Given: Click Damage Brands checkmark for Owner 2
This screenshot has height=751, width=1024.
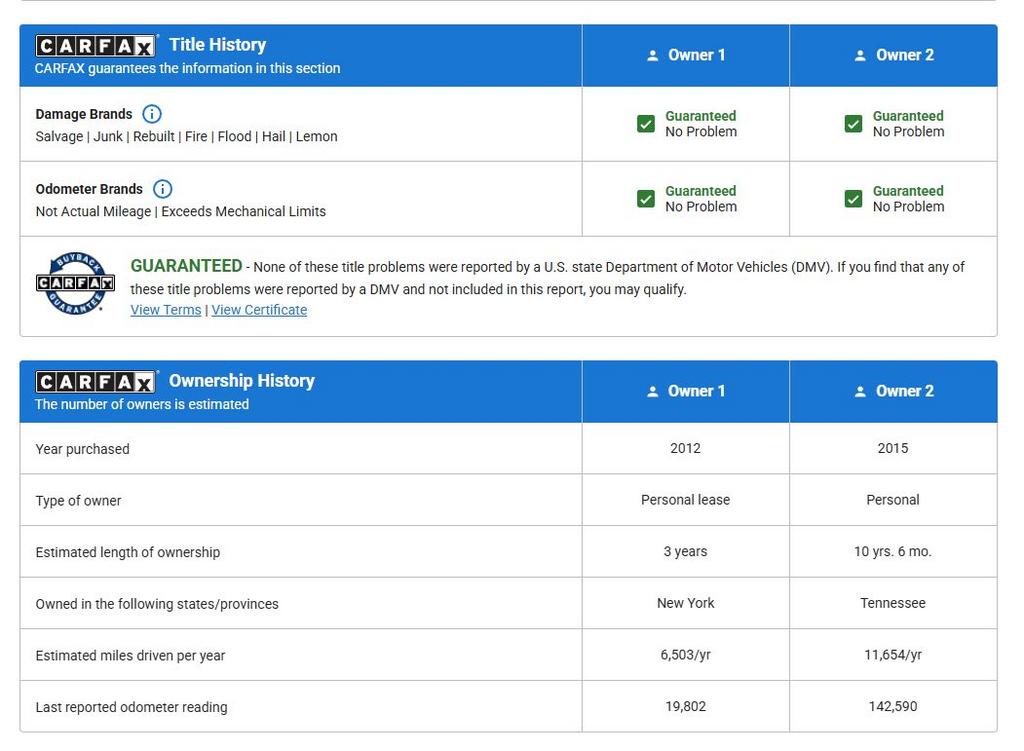Looking at the screenshot, I should click(x=853, y=124).
